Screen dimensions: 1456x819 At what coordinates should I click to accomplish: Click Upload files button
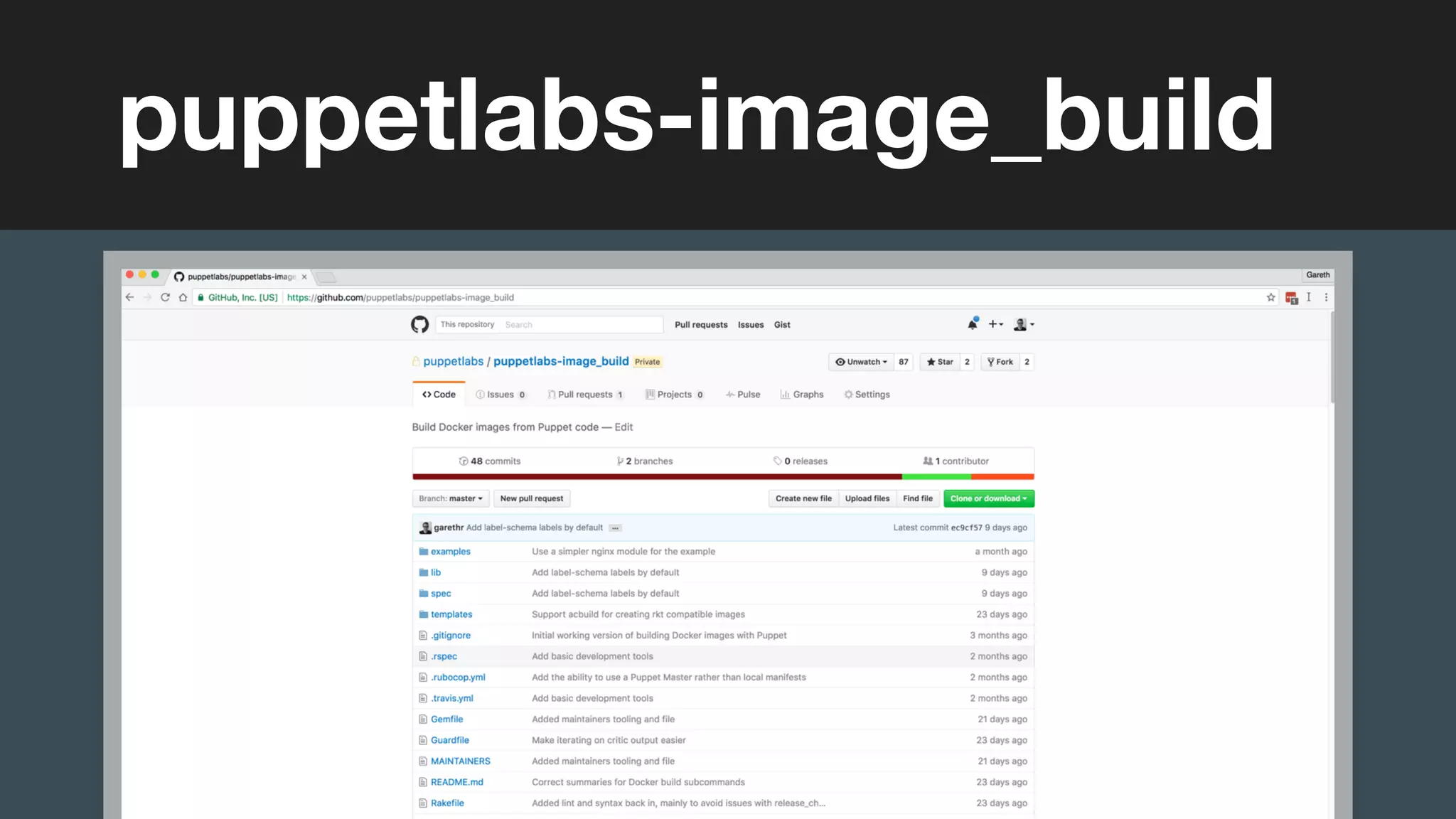[867, 499]
